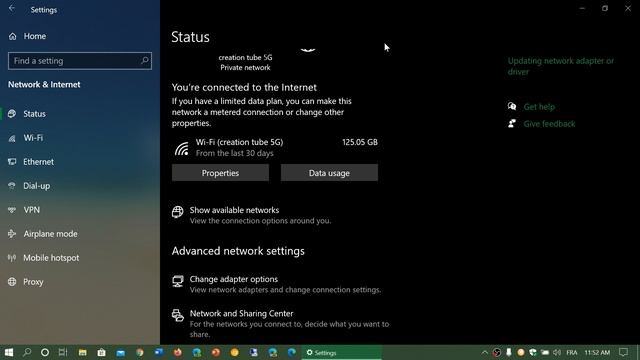This screenshot has height=360, width=640.
Task: Go back with the Settings back arrow
Action: [12, 9]
